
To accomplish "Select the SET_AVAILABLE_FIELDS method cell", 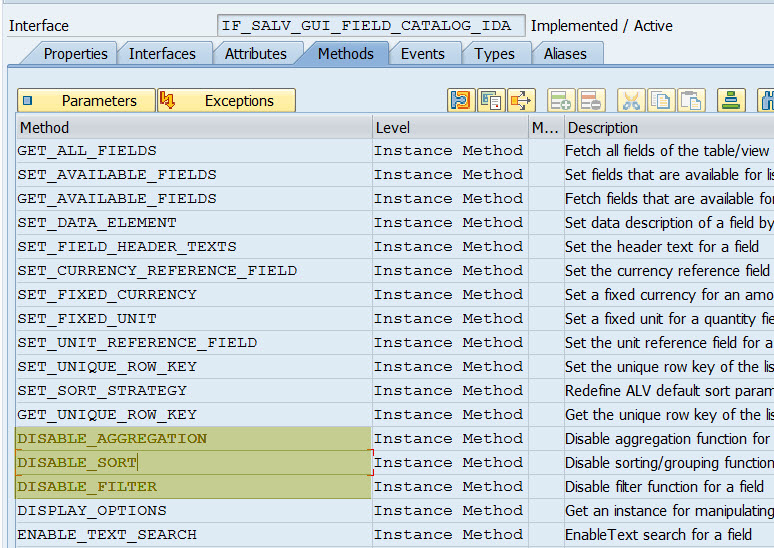I will point(194,175).
